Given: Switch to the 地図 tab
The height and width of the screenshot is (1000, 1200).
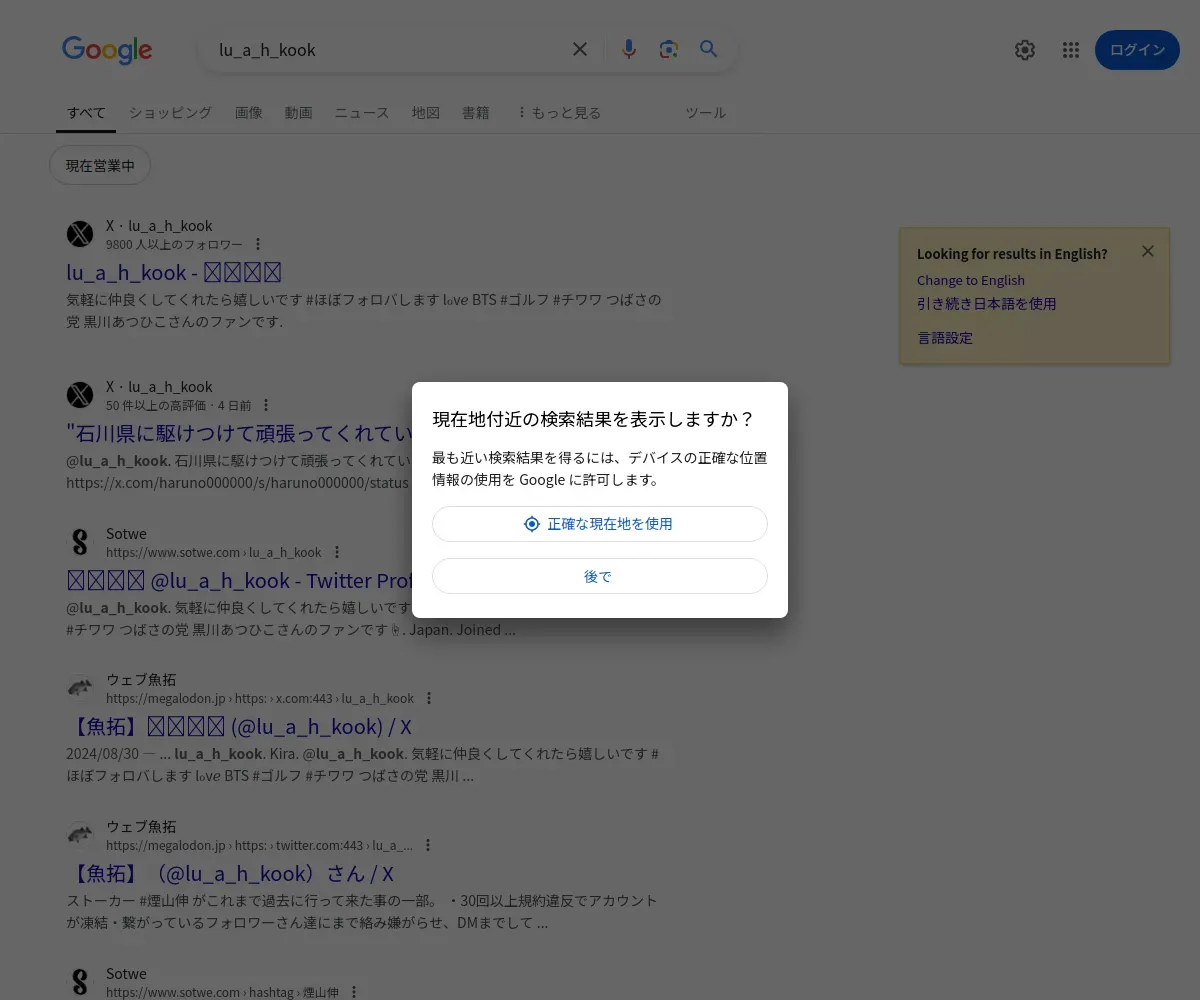Looking at the screenshot, I should [426, 113].
